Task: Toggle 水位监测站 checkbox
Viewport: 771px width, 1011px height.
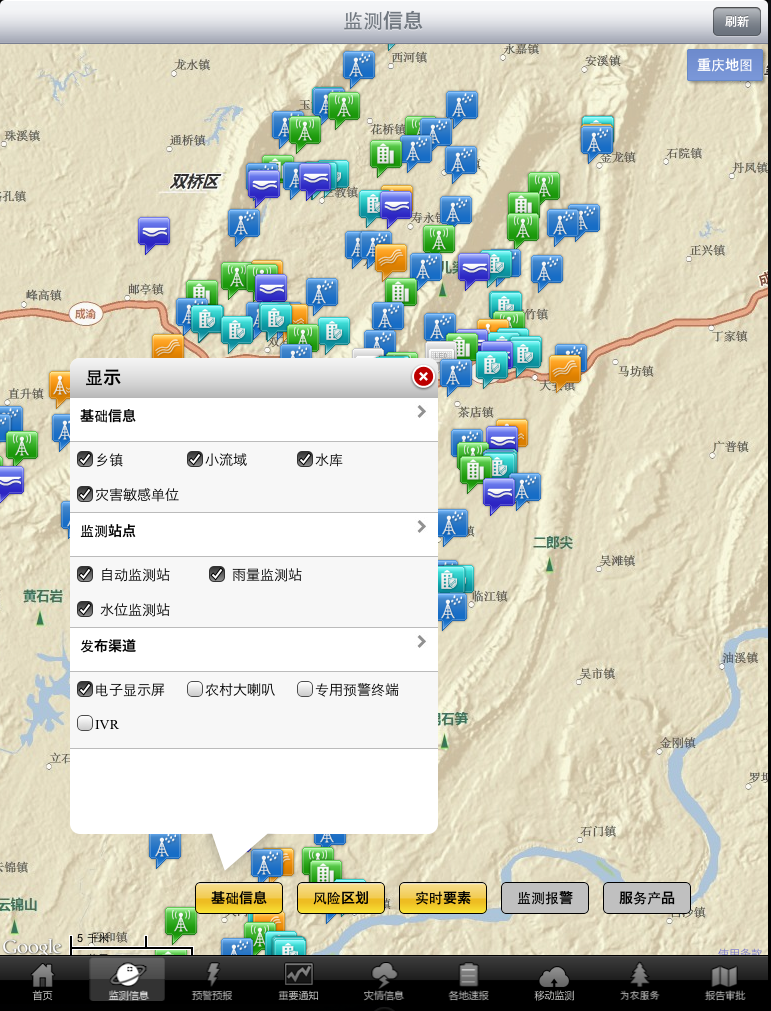Action: pyautogui.click(x=85, y=609)
